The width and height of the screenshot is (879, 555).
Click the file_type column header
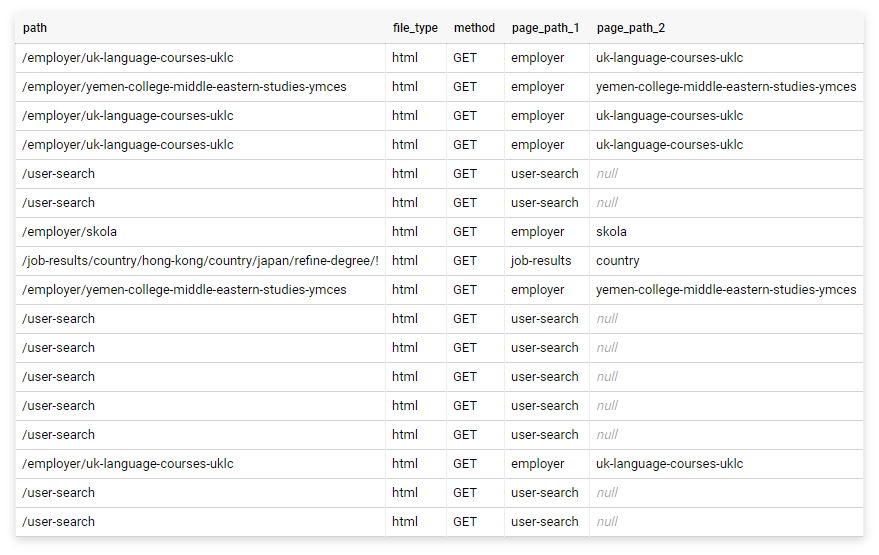click(x=415, y=28)
